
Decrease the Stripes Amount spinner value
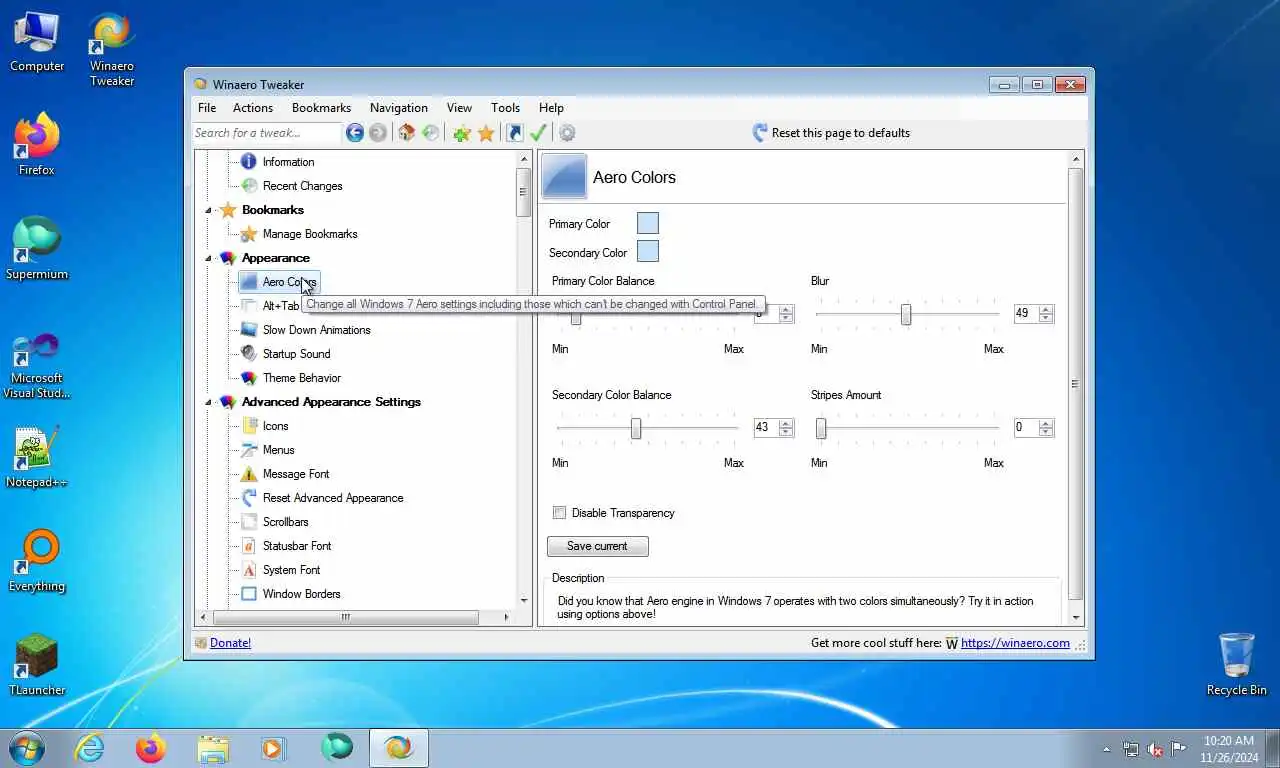click(1046, 431)
